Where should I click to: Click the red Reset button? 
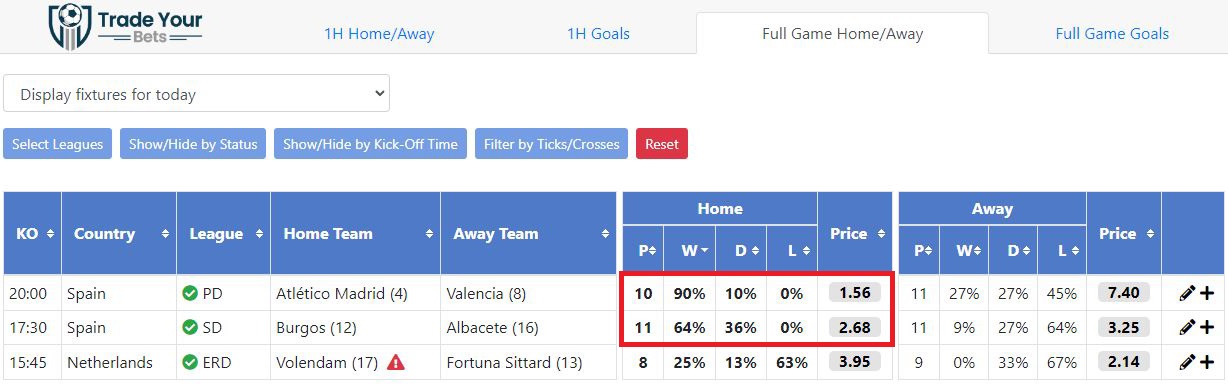[x=662, y=144]
